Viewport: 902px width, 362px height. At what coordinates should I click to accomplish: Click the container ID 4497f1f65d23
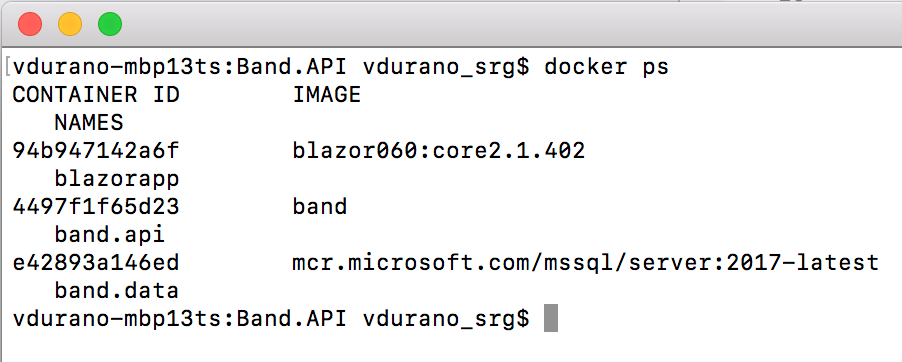tap(96, 207)
